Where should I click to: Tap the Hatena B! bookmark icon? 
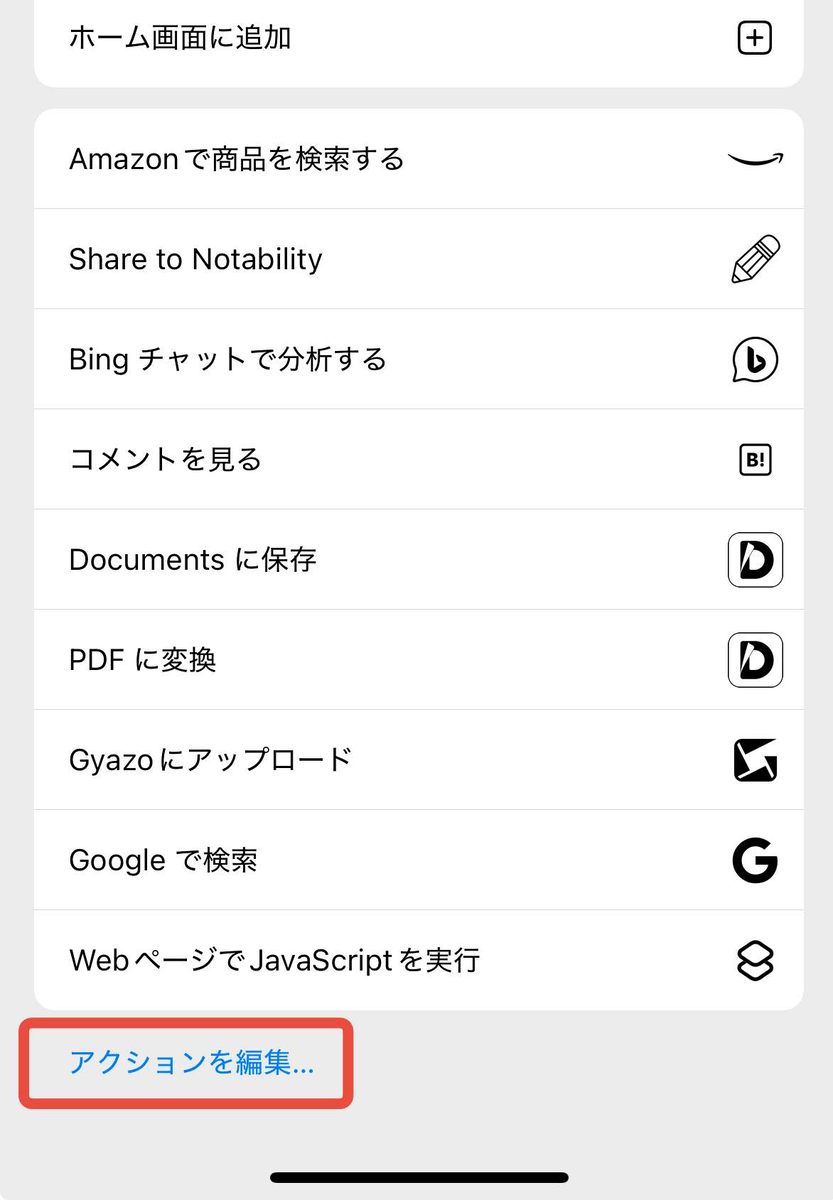(x=755, y=460)
